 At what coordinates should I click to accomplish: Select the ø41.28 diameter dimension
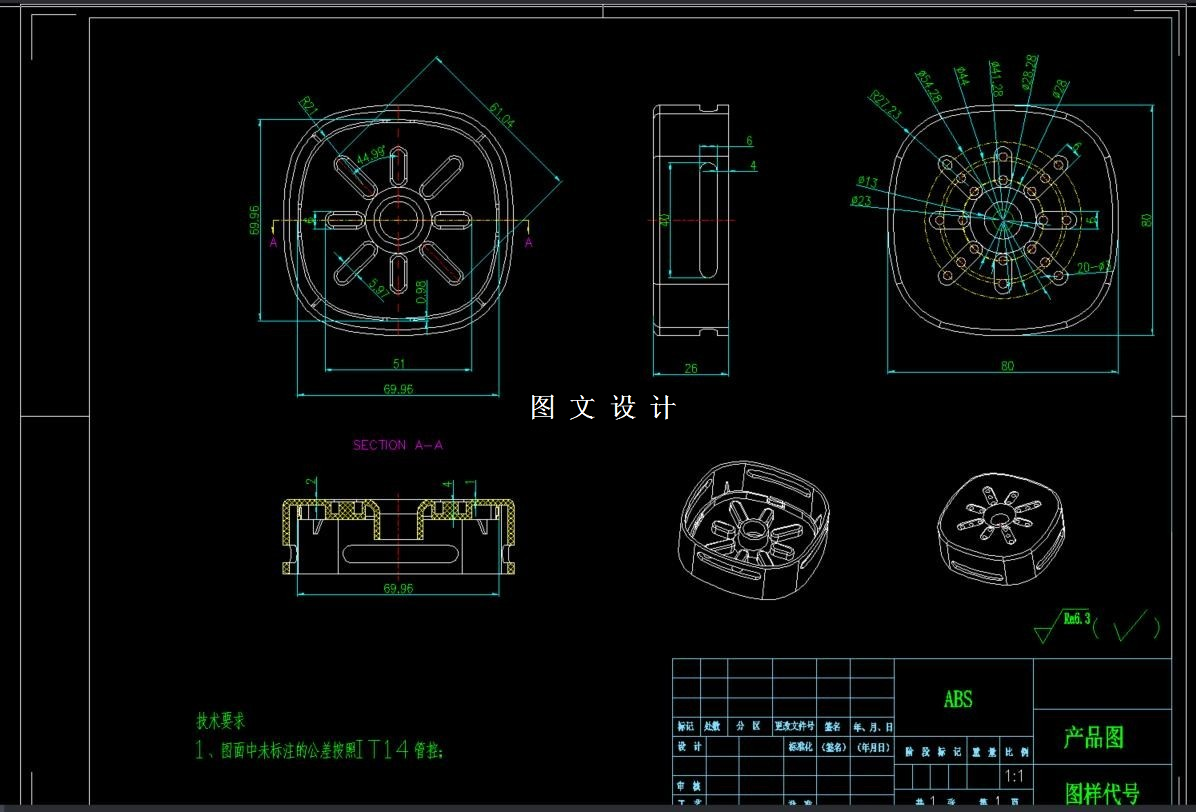tap(995, 77)
